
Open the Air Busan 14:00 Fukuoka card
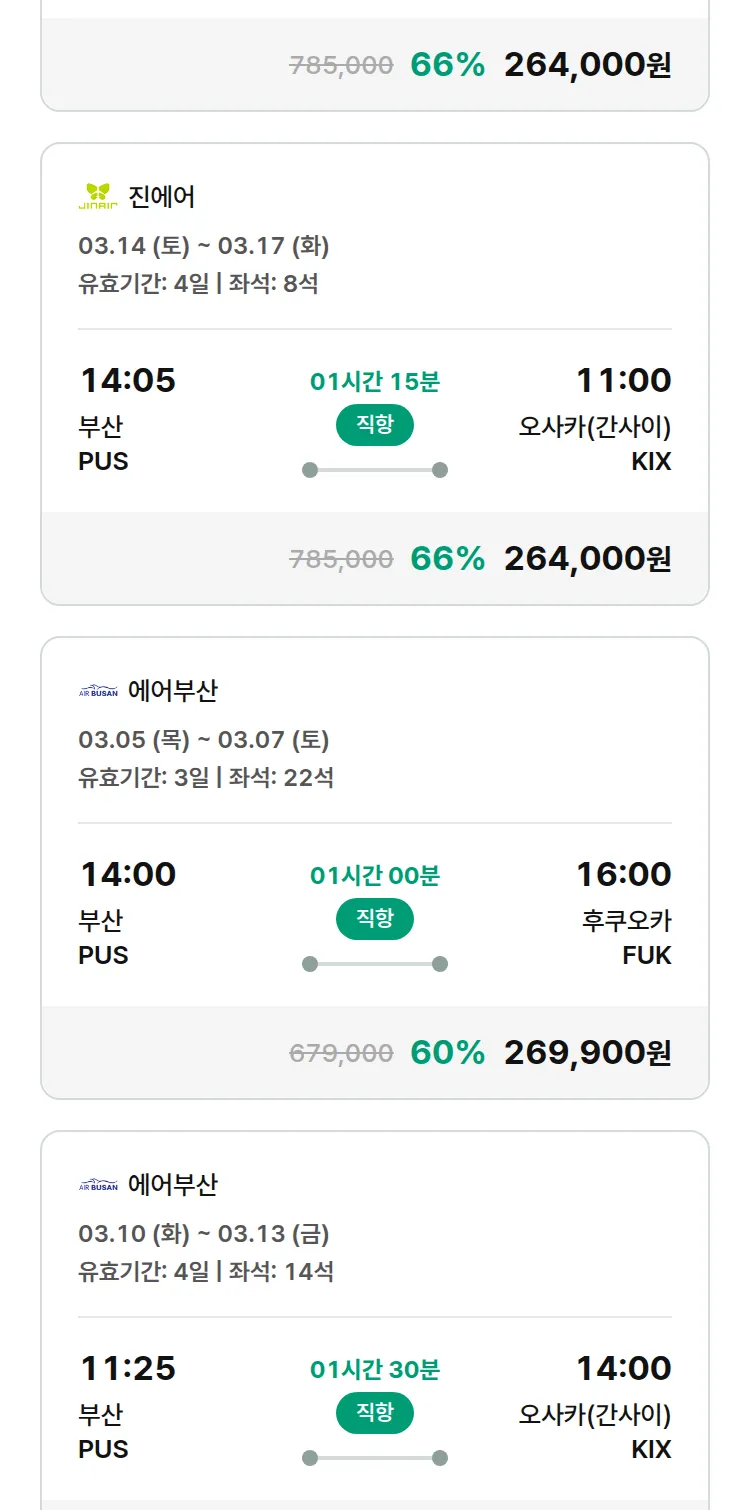click(128, 875)
